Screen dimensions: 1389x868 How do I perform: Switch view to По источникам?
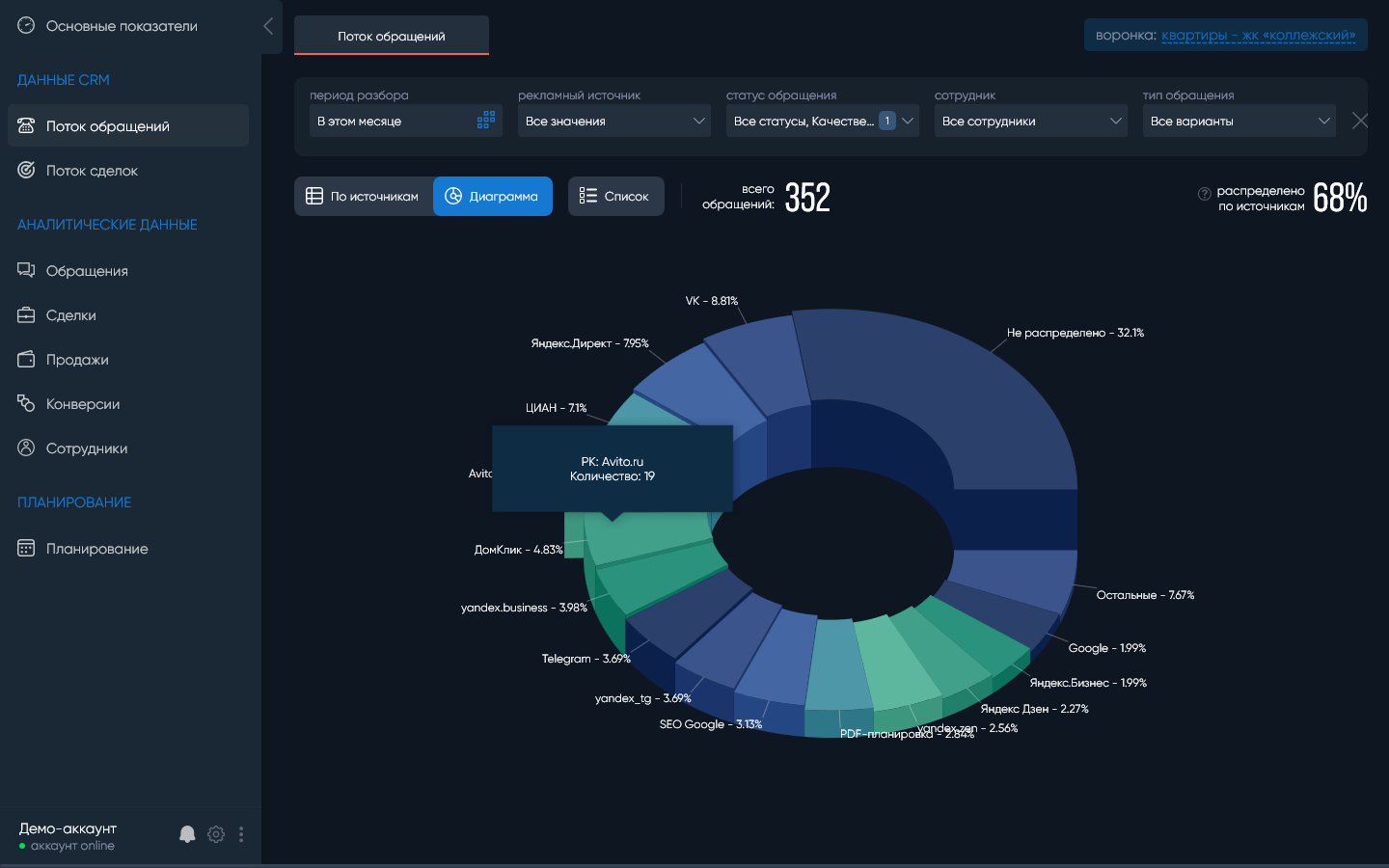click(364, 196)
